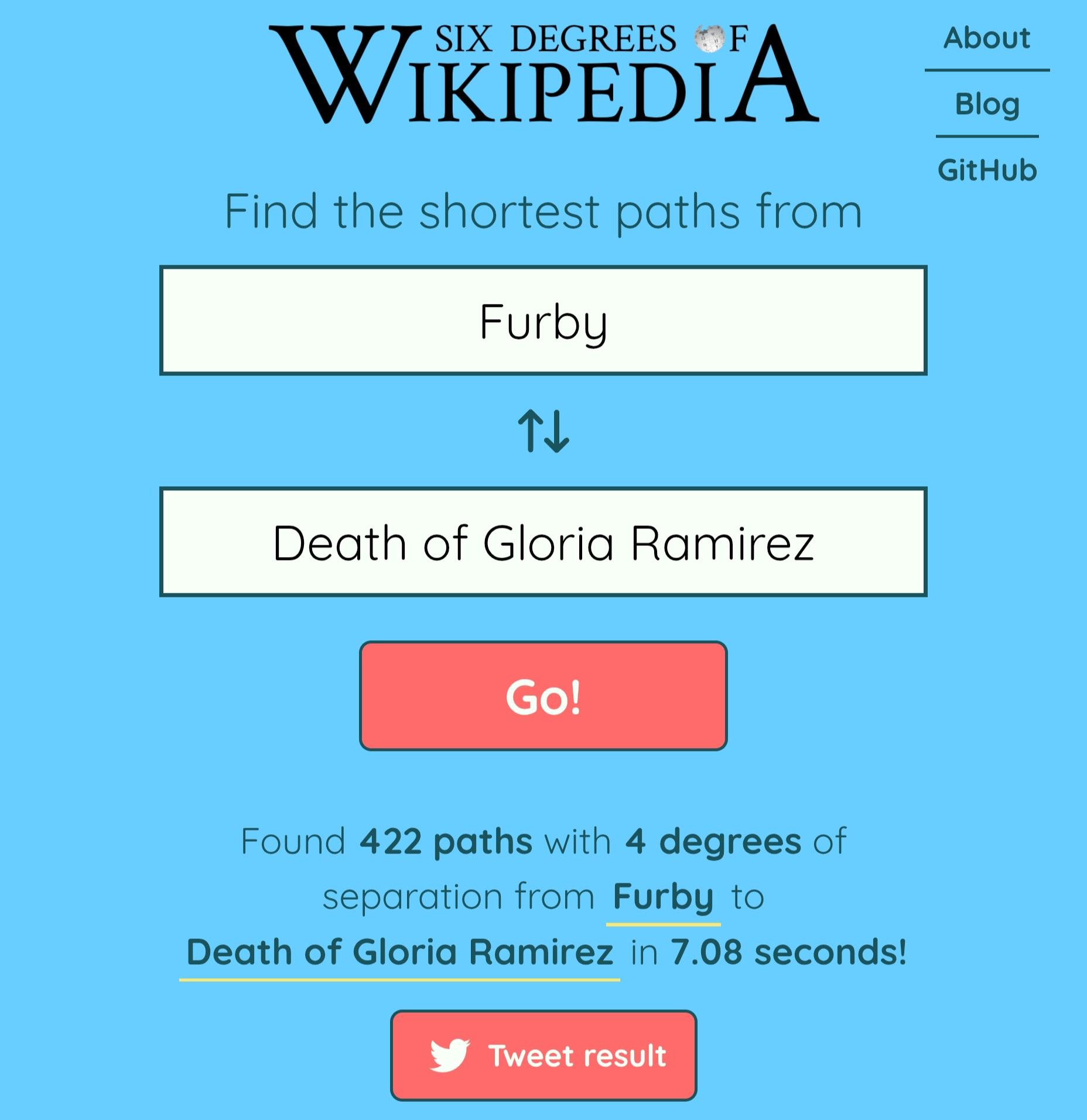The image size is (1087, 1120).
Task: Click the word 'Found' in the result summary
Action: (293, 842)
